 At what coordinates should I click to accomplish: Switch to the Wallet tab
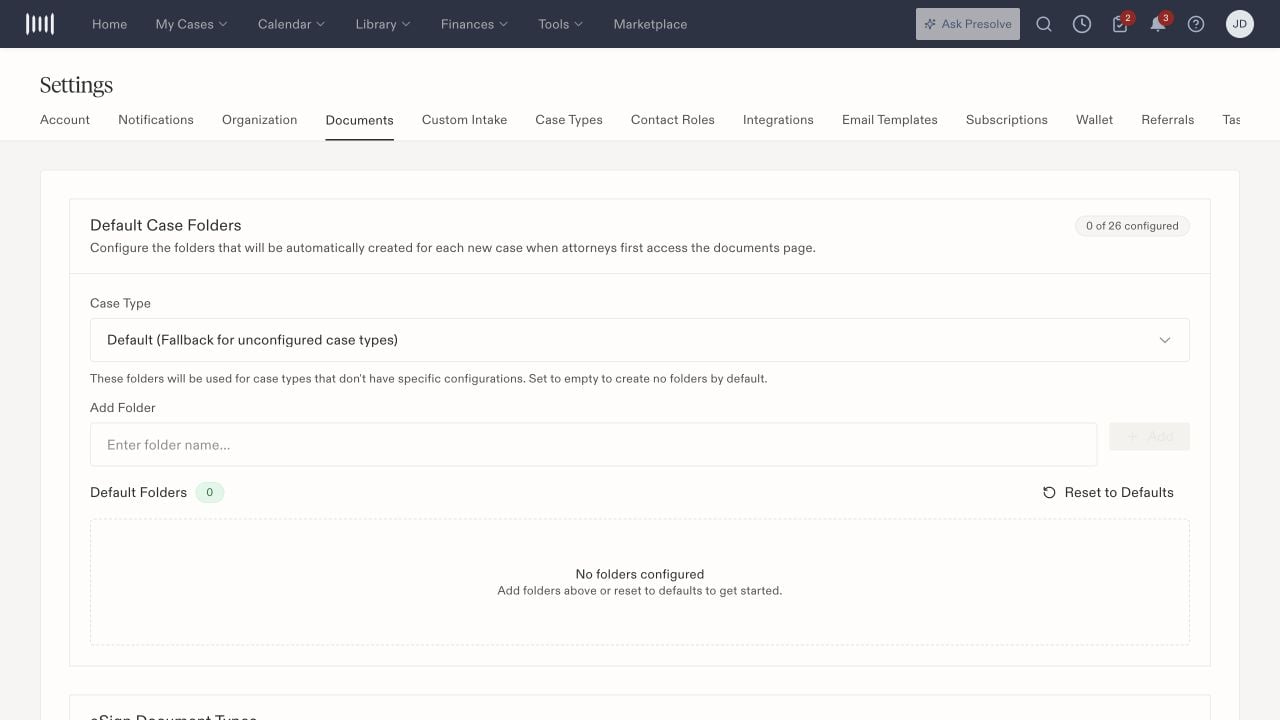[x=1094, y=120]
